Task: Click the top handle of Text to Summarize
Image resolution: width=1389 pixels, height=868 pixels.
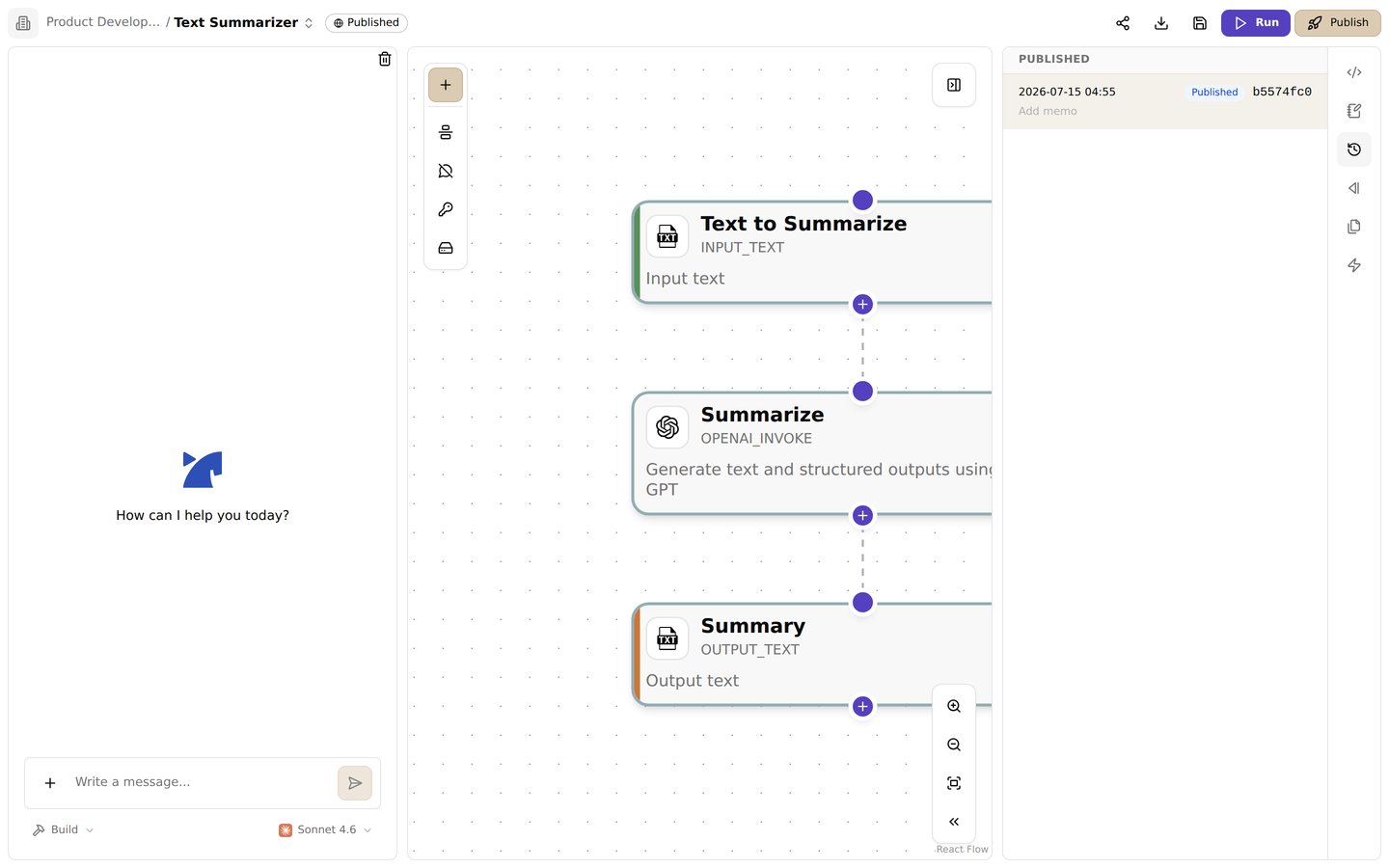Action: click(x=863, y=201)
